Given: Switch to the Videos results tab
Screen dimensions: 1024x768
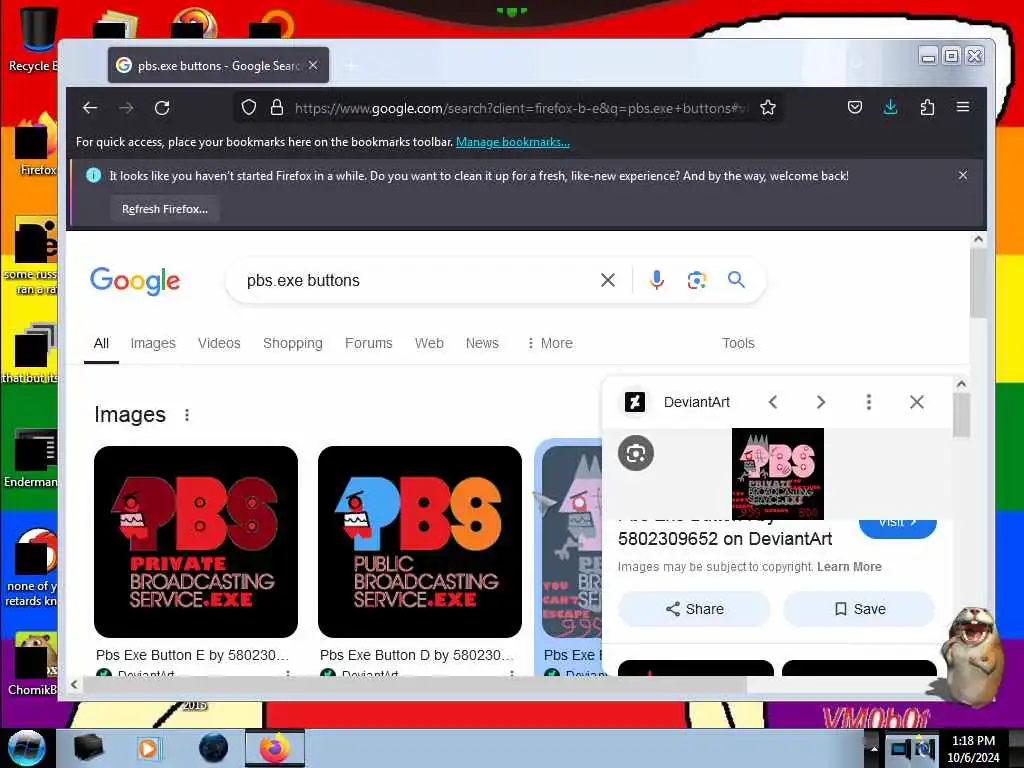Looking at the screenshot, I should click(219, 343).
